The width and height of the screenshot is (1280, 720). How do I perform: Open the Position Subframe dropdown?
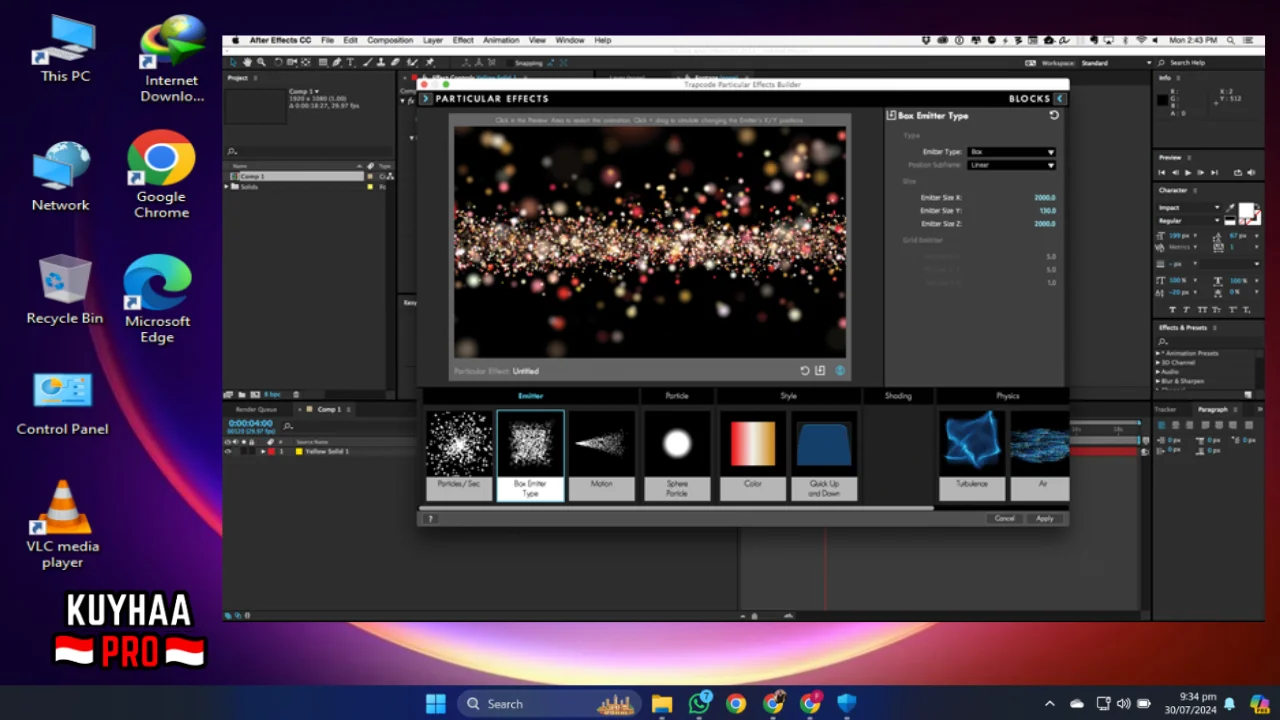tap(1011, 165)
